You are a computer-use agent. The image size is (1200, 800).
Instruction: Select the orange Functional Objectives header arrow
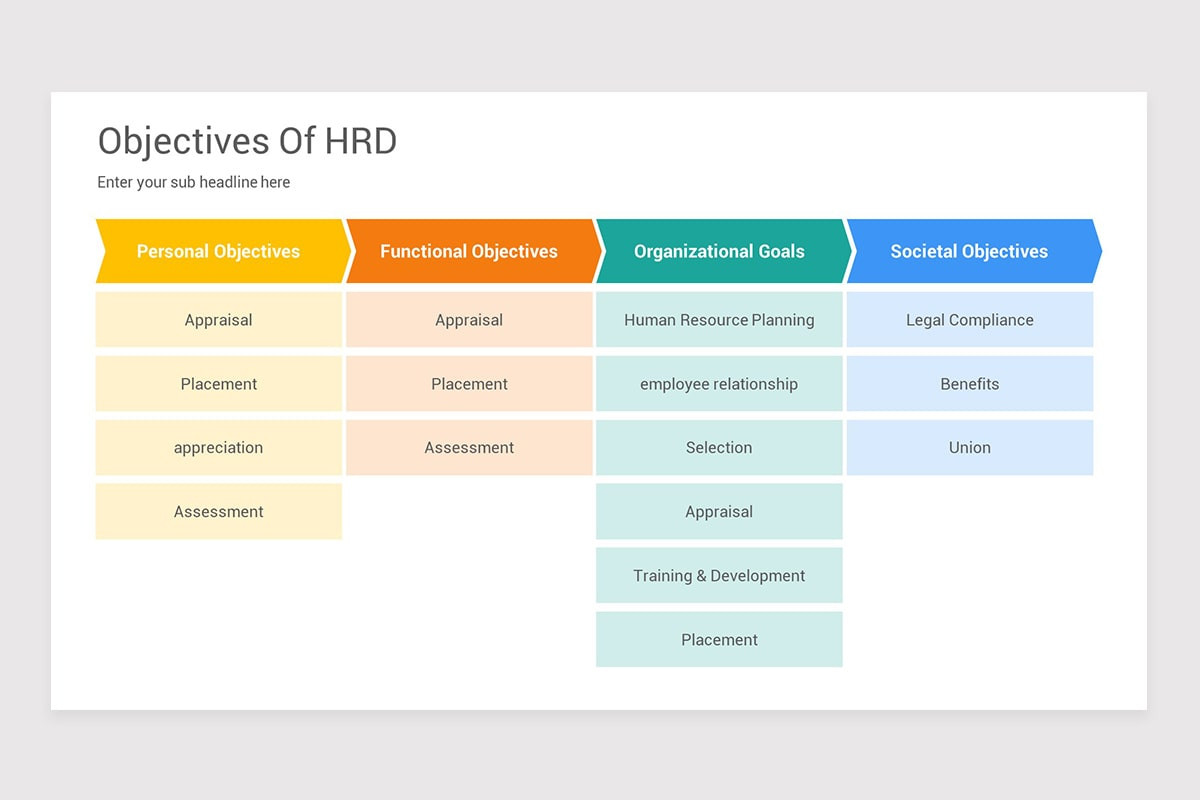(474, 251)
